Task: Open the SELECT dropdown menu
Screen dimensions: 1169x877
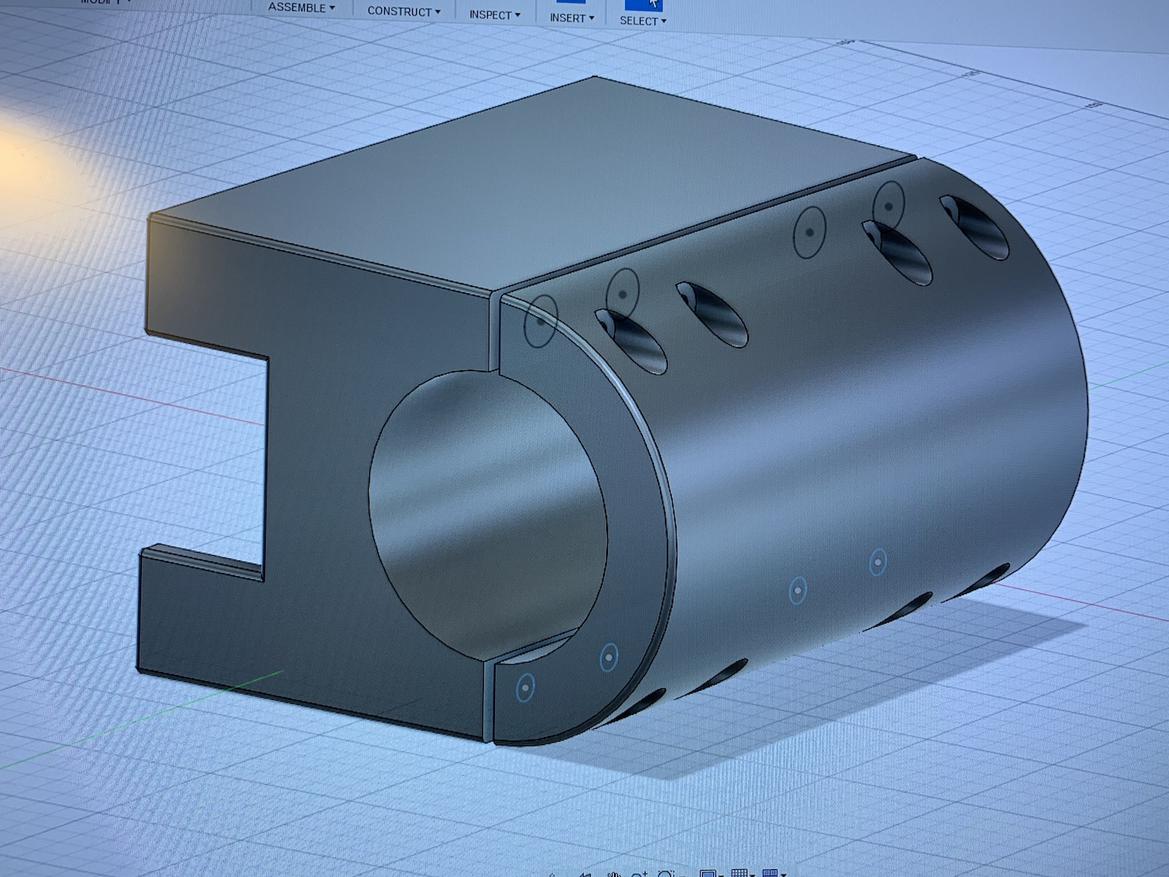Action: (x=643, y=21)
